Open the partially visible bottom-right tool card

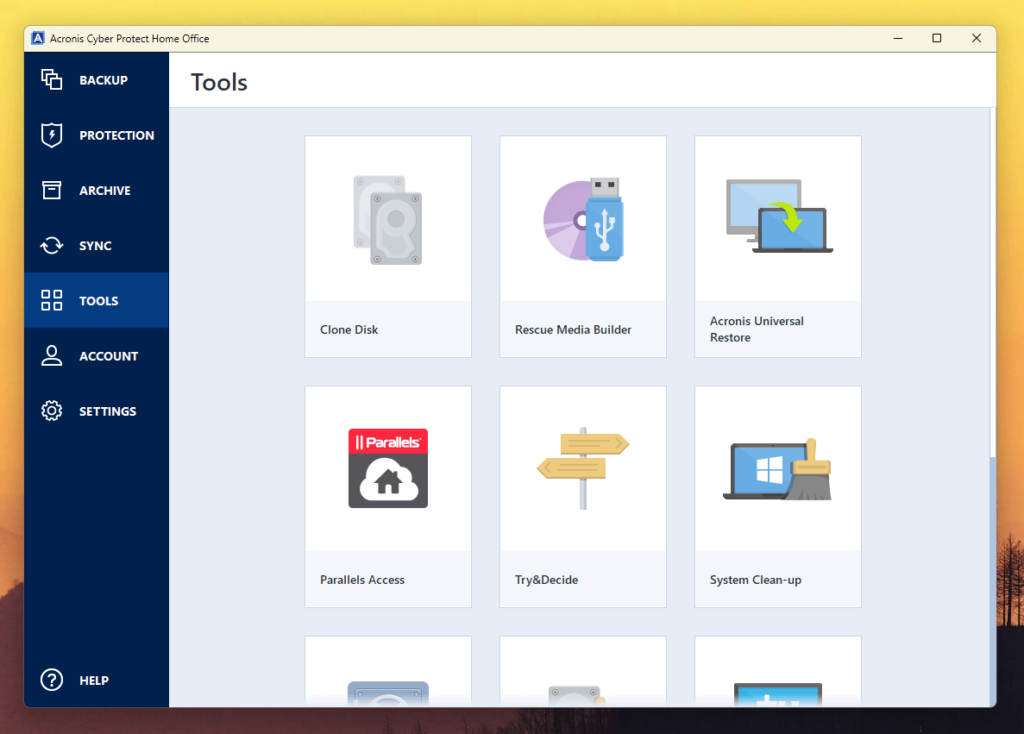778,671
